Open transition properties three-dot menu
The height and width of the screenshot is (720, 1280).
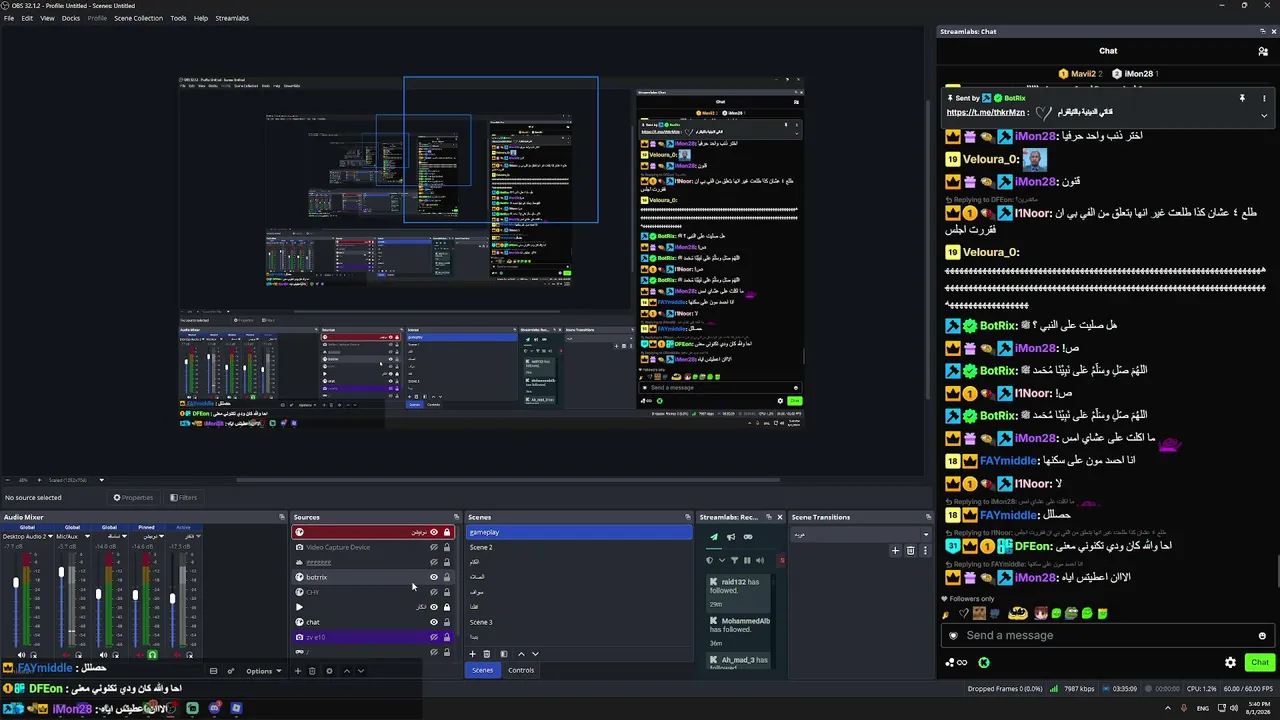pos(924,550)
